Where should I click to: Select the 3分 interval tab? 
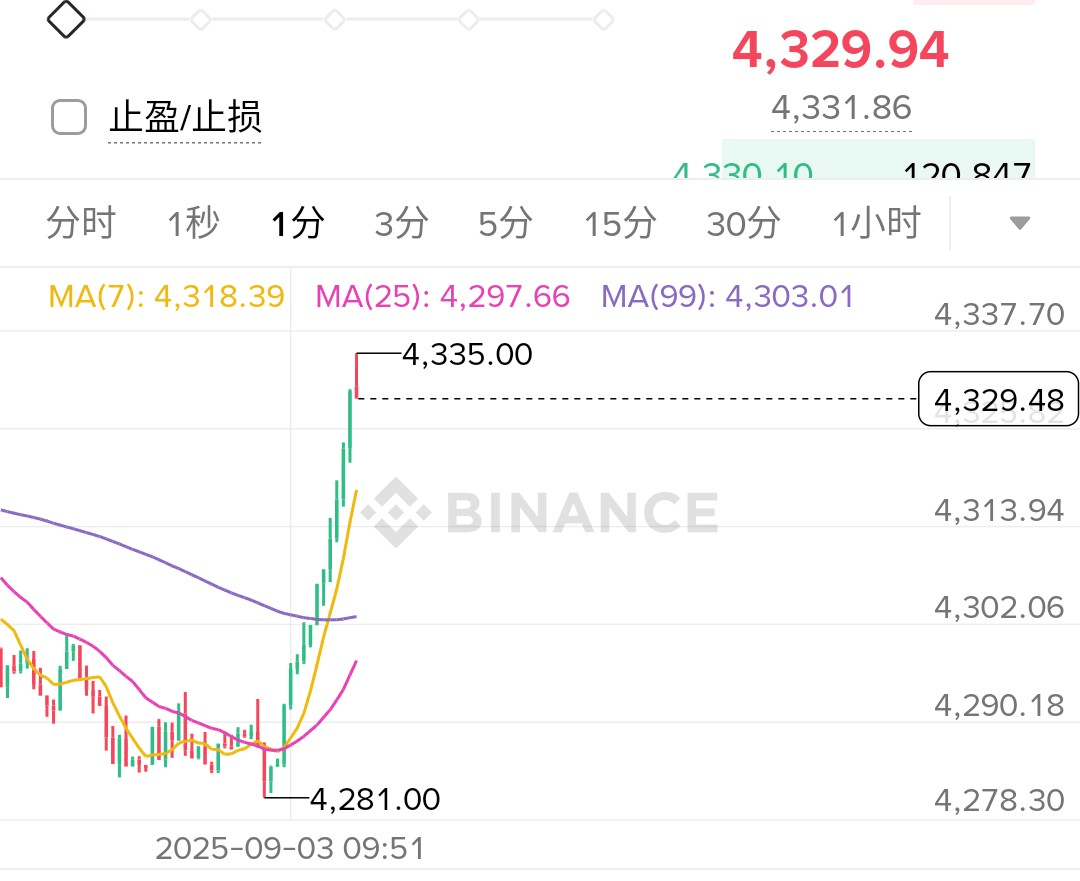click(401, 223)
